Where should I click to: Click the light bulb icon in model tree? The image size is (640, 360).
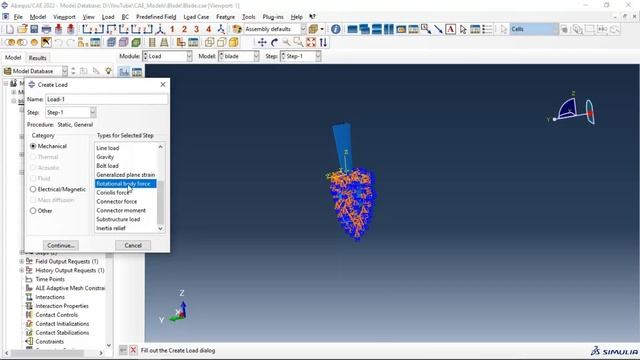click(108, 71)
